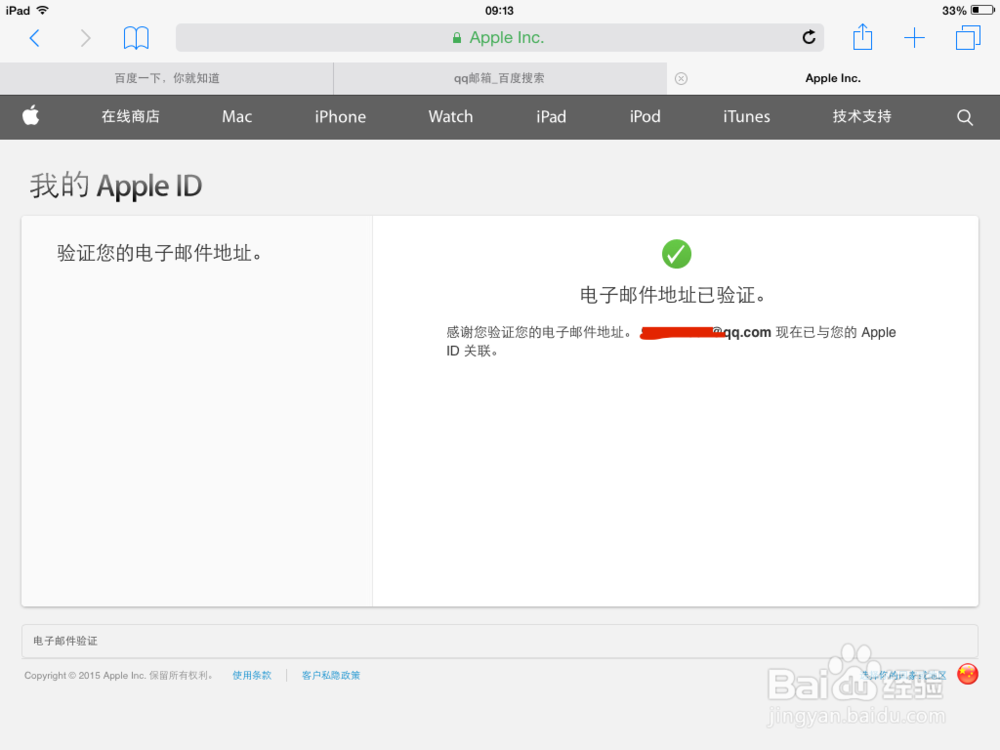Tap the green padlock in the address bar

[x=457, y=38]
